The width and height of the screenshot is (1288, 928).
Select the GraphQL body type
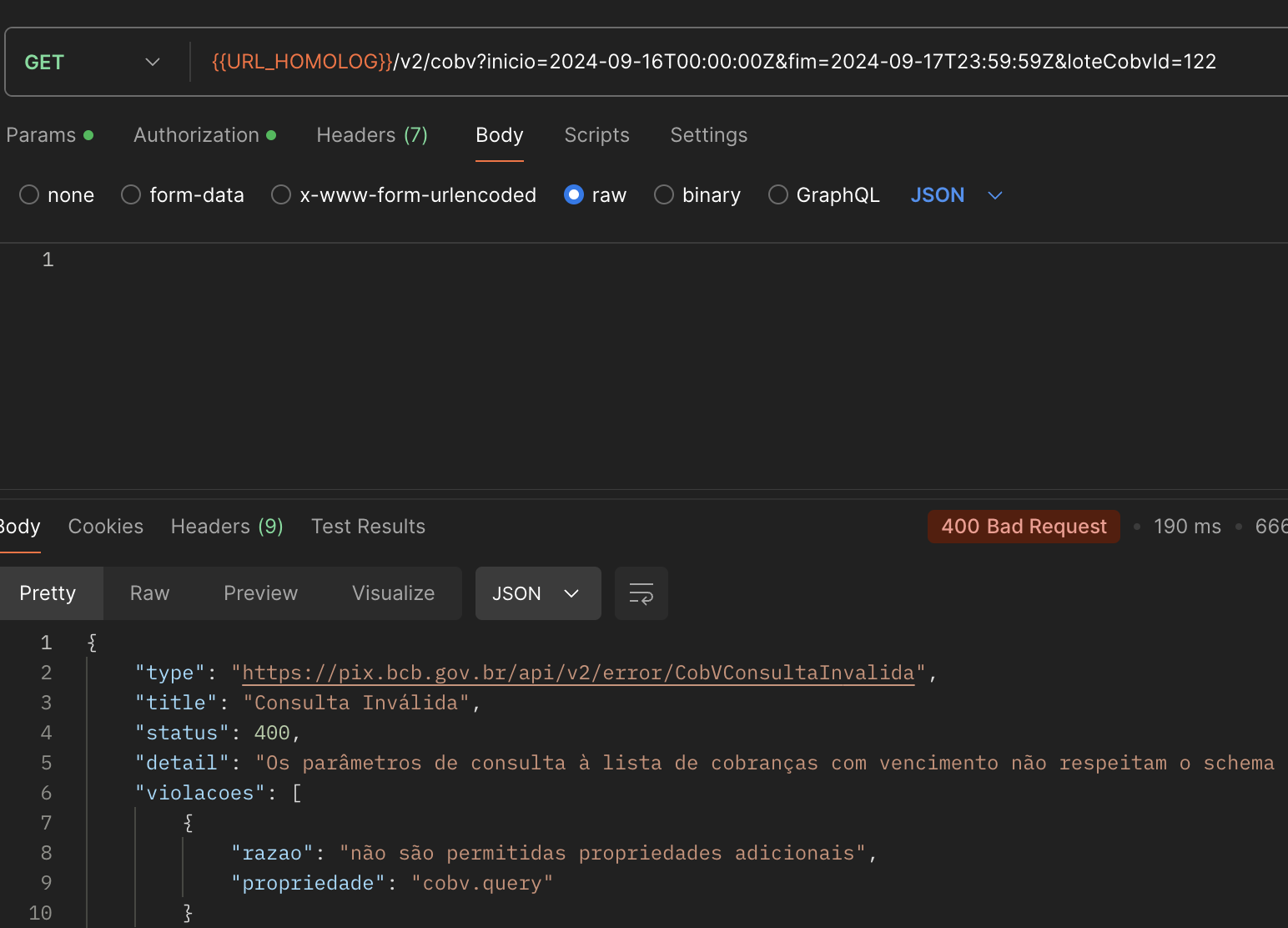point(824,195)
